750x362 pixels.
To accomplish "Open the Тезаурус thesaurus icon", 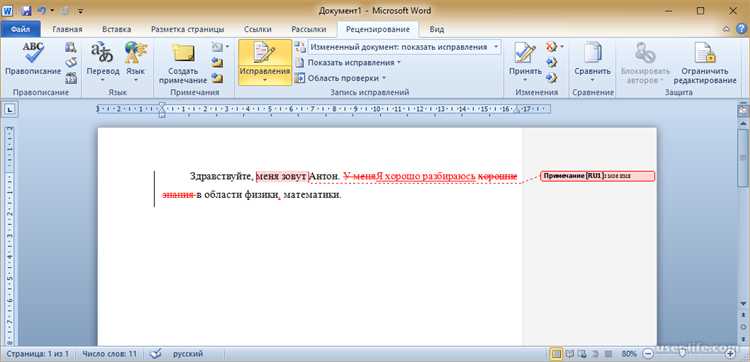I will tap(71, 63).
